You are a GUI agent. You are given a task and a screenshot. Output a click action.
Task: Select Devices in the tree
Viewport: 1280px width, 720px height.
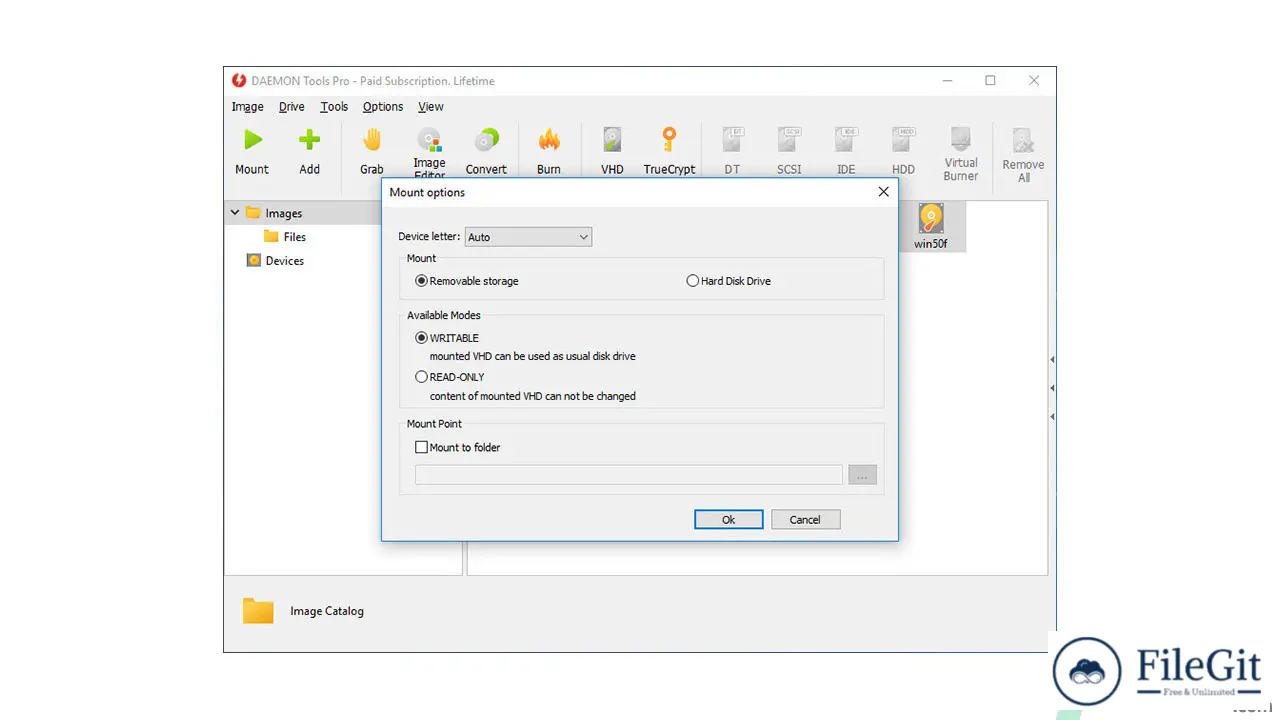(284, 261)
